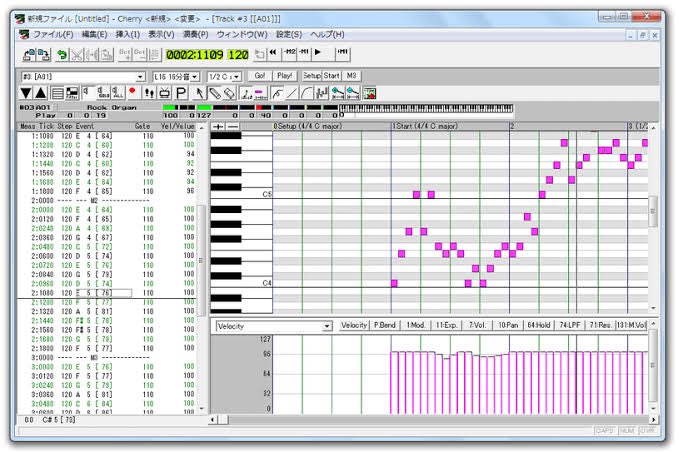Click the +M1 jump forward button

(x=342, y=53)
